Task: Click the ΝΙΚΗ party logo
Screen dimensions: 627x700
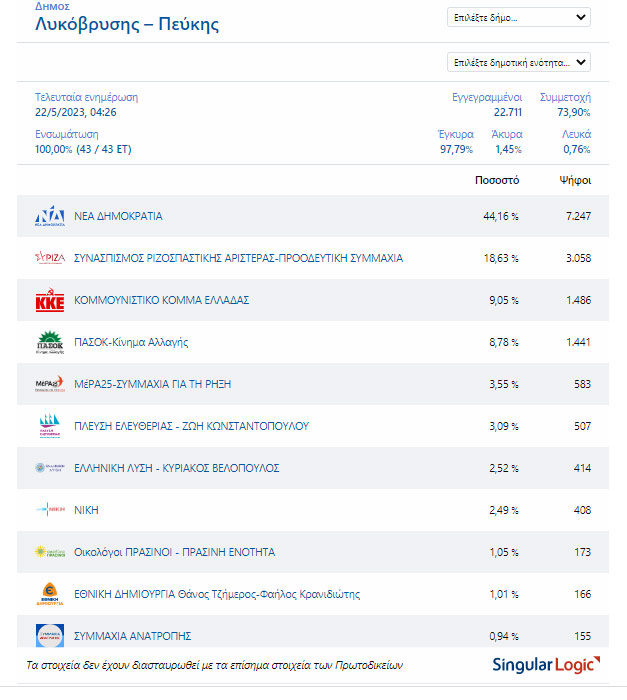Action: (x=50, y=509)
